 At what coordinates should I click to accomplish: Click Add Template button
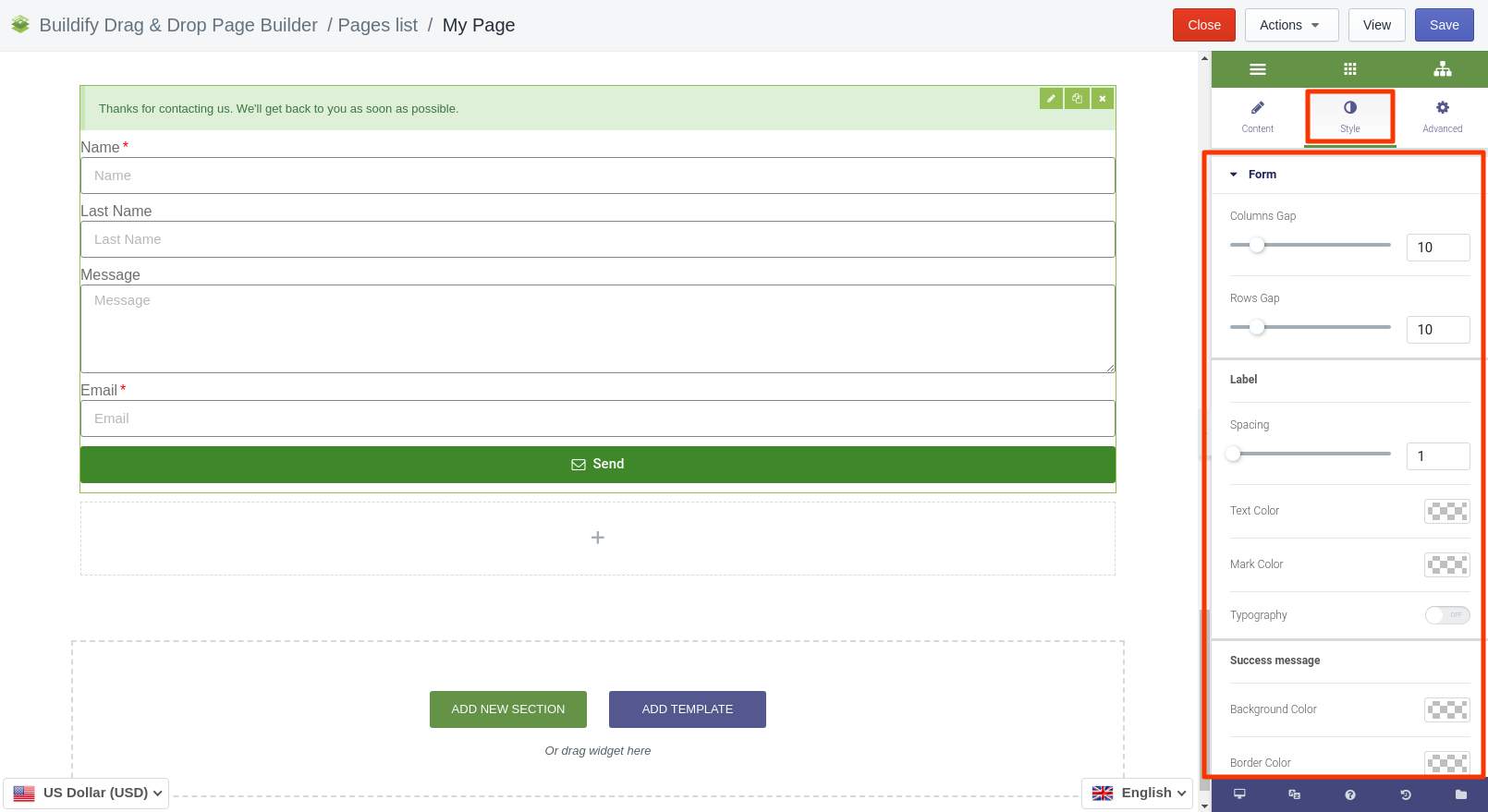688,709
